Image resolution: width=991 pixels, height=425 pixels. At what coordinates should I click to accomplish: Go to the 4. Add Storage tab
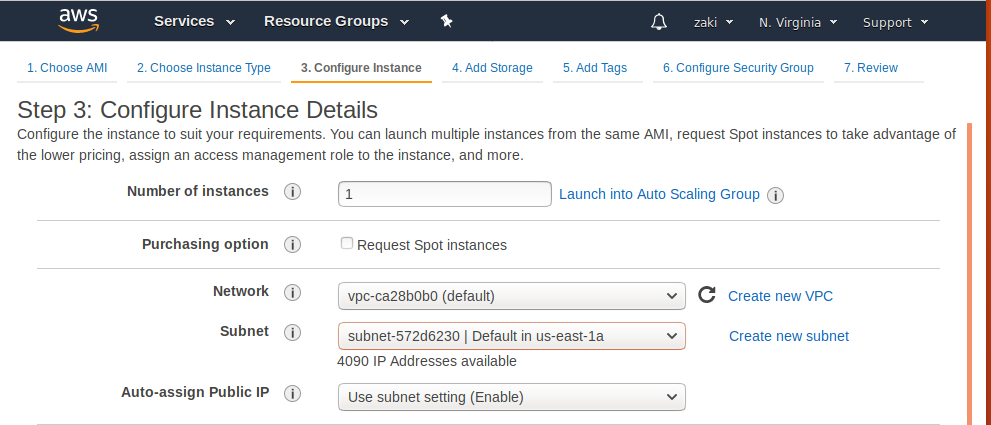492,68
